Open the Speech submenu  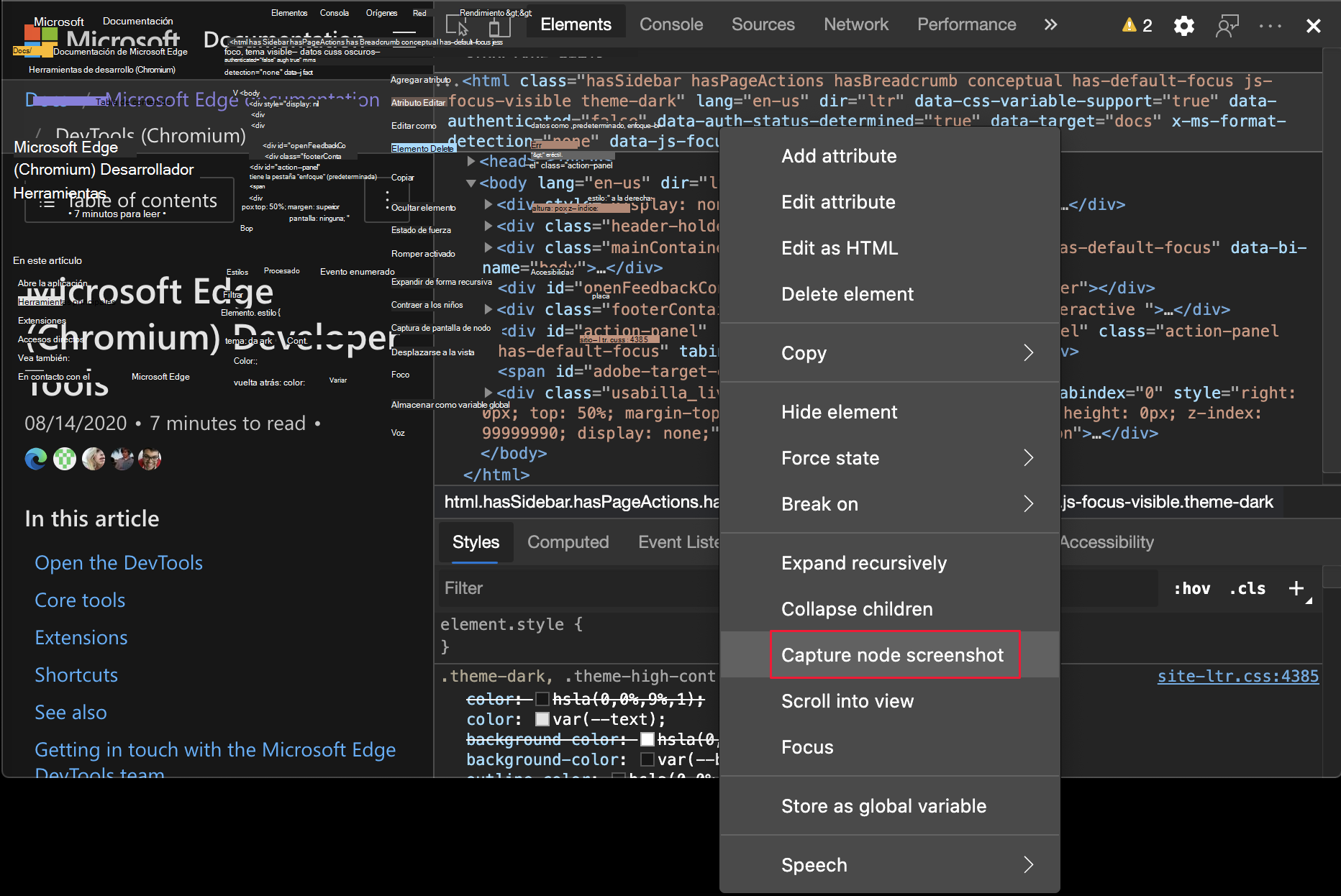click(890, 865)
